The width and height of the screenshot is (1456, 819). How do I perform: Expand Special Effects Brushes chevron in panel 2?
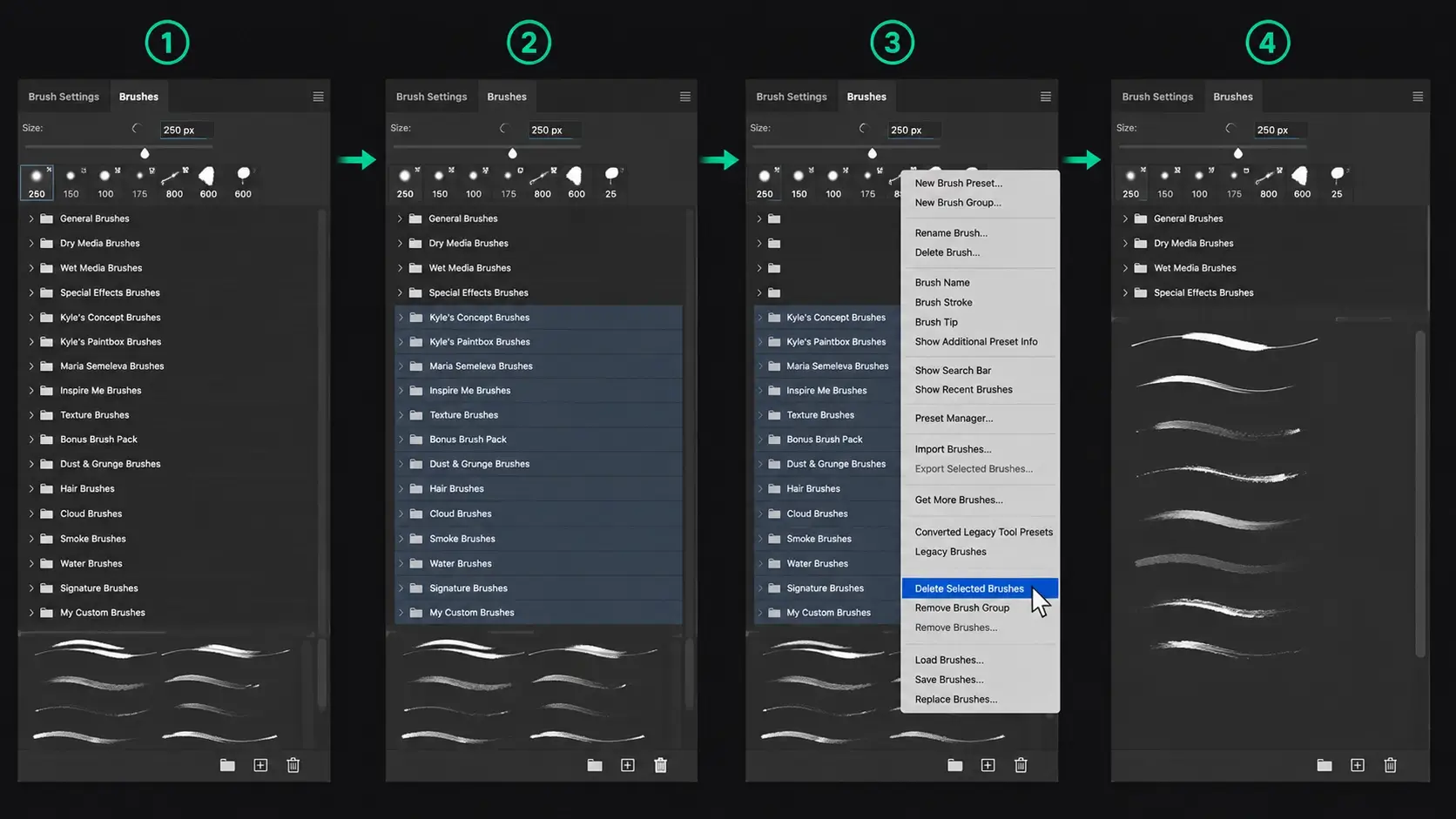(x=401, y=293)
